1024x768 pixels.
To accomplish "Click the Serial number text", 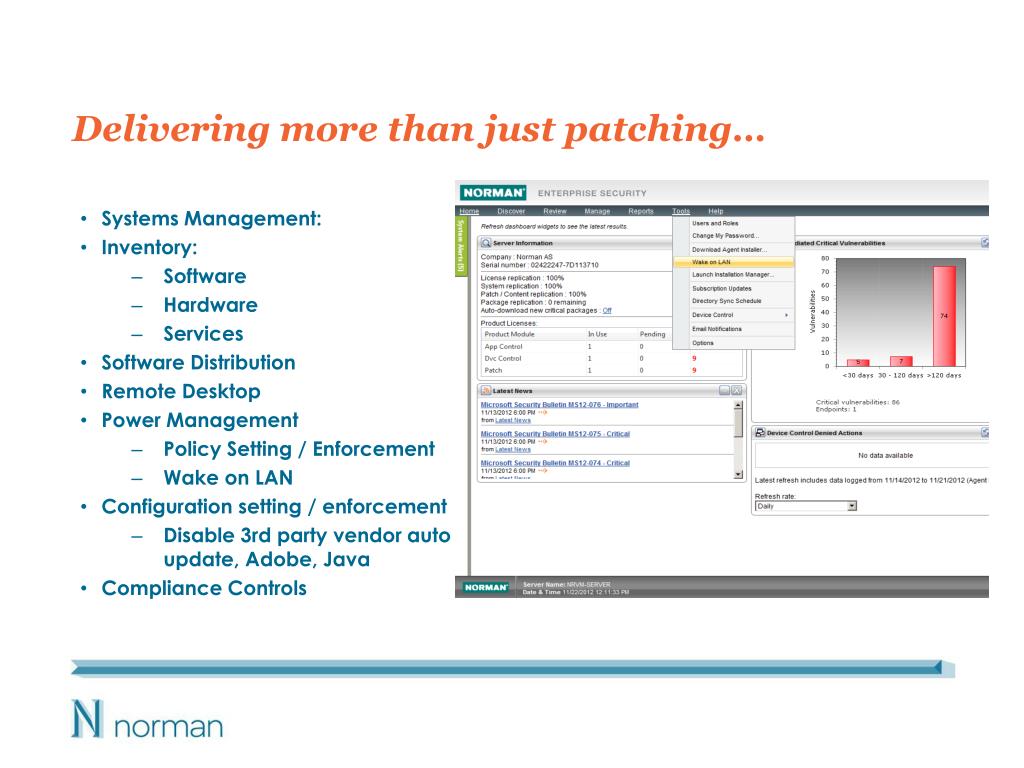I will point(539,265).
